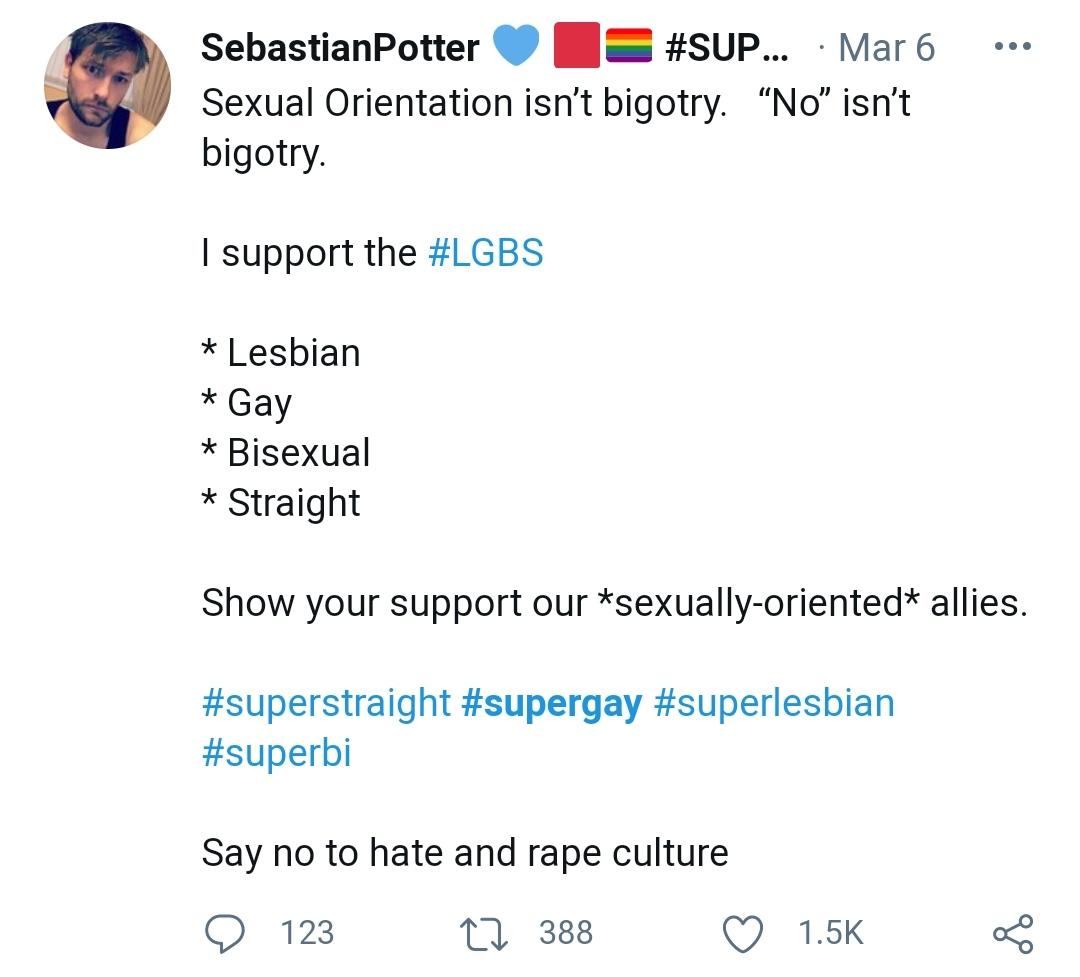Click the heart to unlike the tweet
This screenshot has height=977, width=1080.
pos(742,933)
